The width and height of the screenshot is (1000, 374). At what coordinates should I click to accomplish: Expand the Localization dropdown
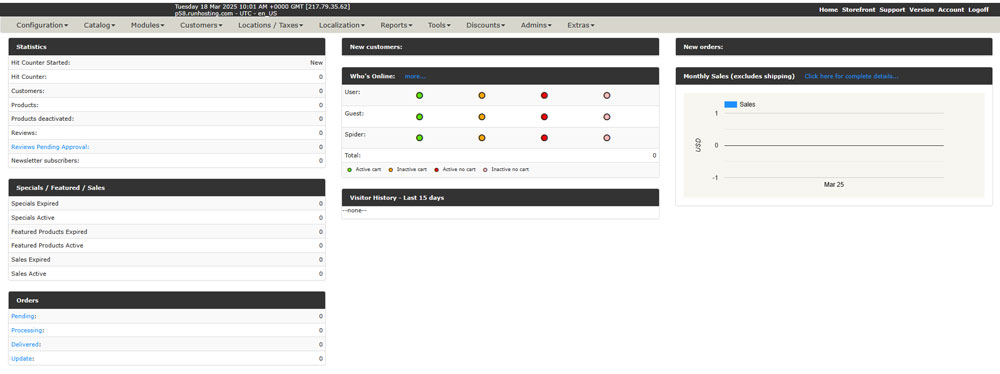[x=342, y=26]
